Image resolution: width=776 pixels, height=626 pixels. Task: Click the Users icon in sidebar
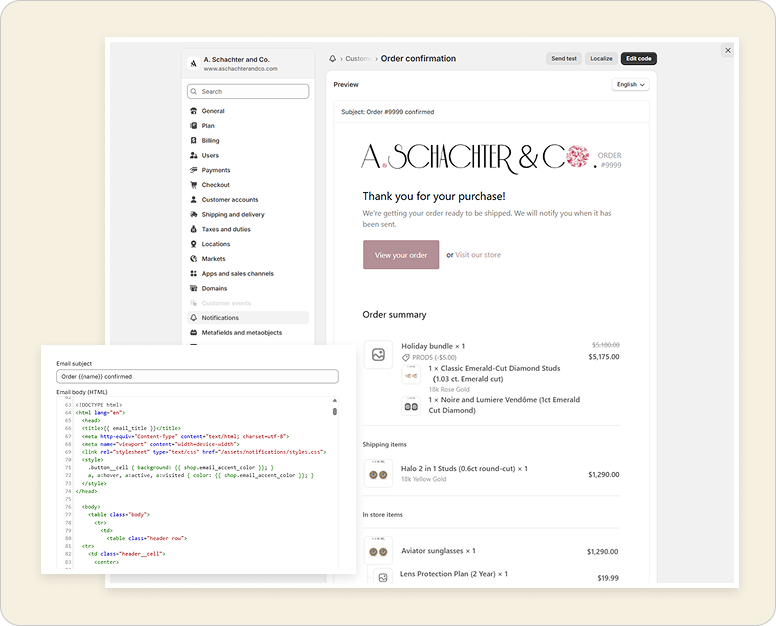point(194,155)
